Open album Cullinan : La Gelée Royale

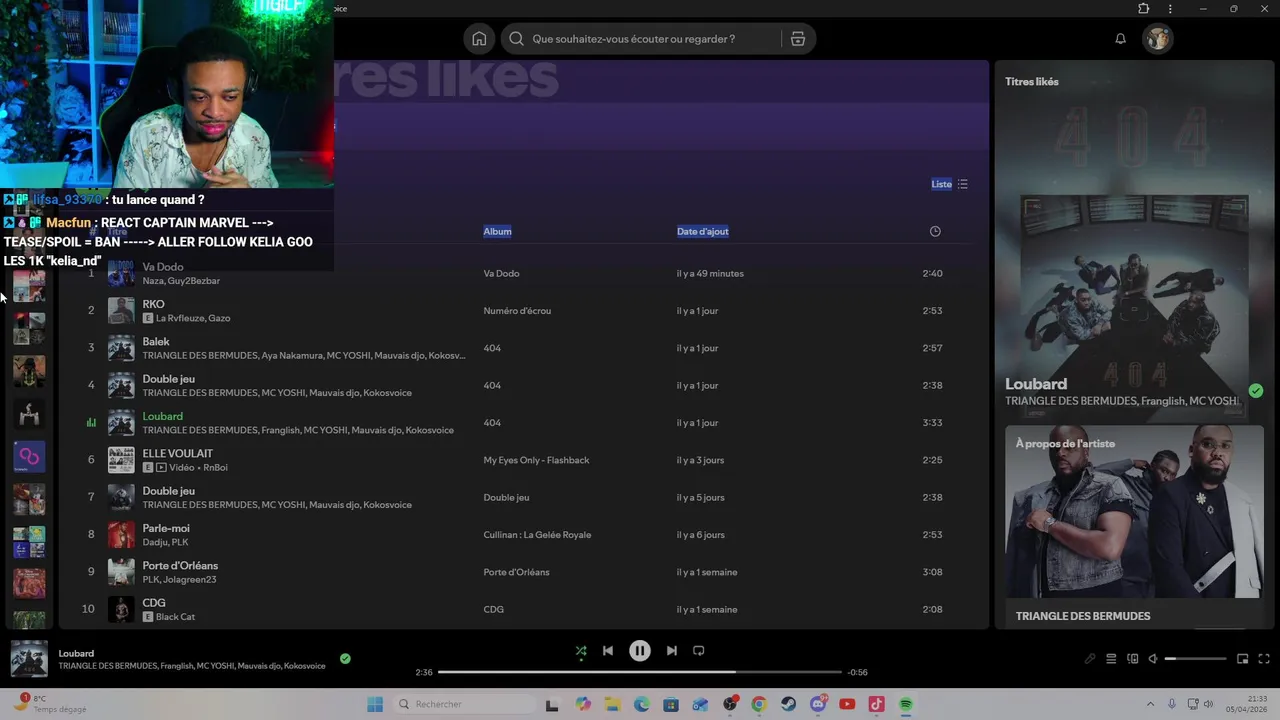click(537, 535)
